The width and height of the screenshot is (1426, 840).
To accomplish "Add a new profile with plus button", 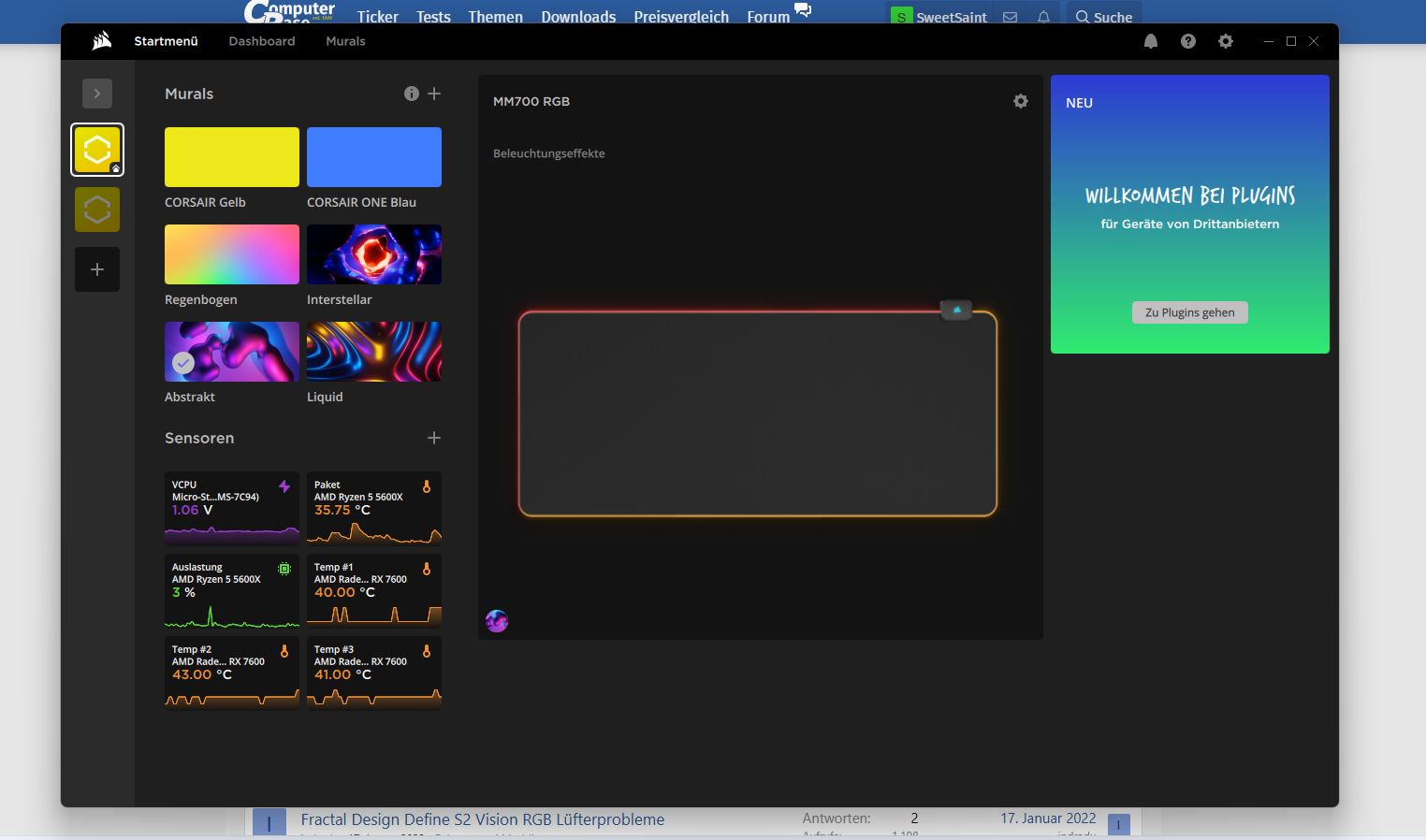I will coord(97,269).
